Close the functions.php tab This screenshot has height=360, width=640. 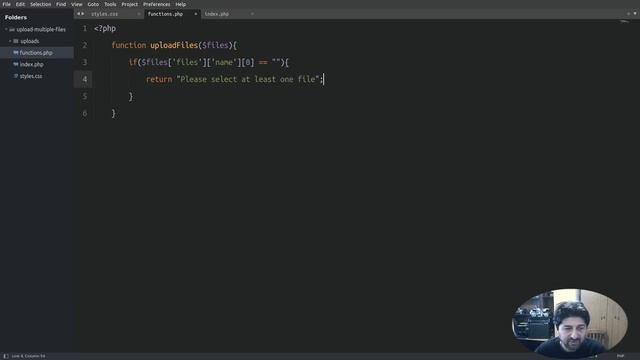(x=196, y=14)
